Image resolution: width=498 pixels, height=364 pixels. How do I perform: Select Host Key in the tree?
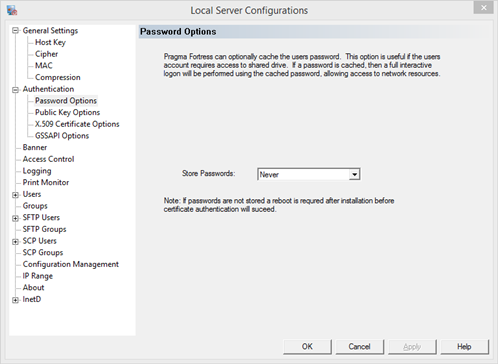pos(50,42)
